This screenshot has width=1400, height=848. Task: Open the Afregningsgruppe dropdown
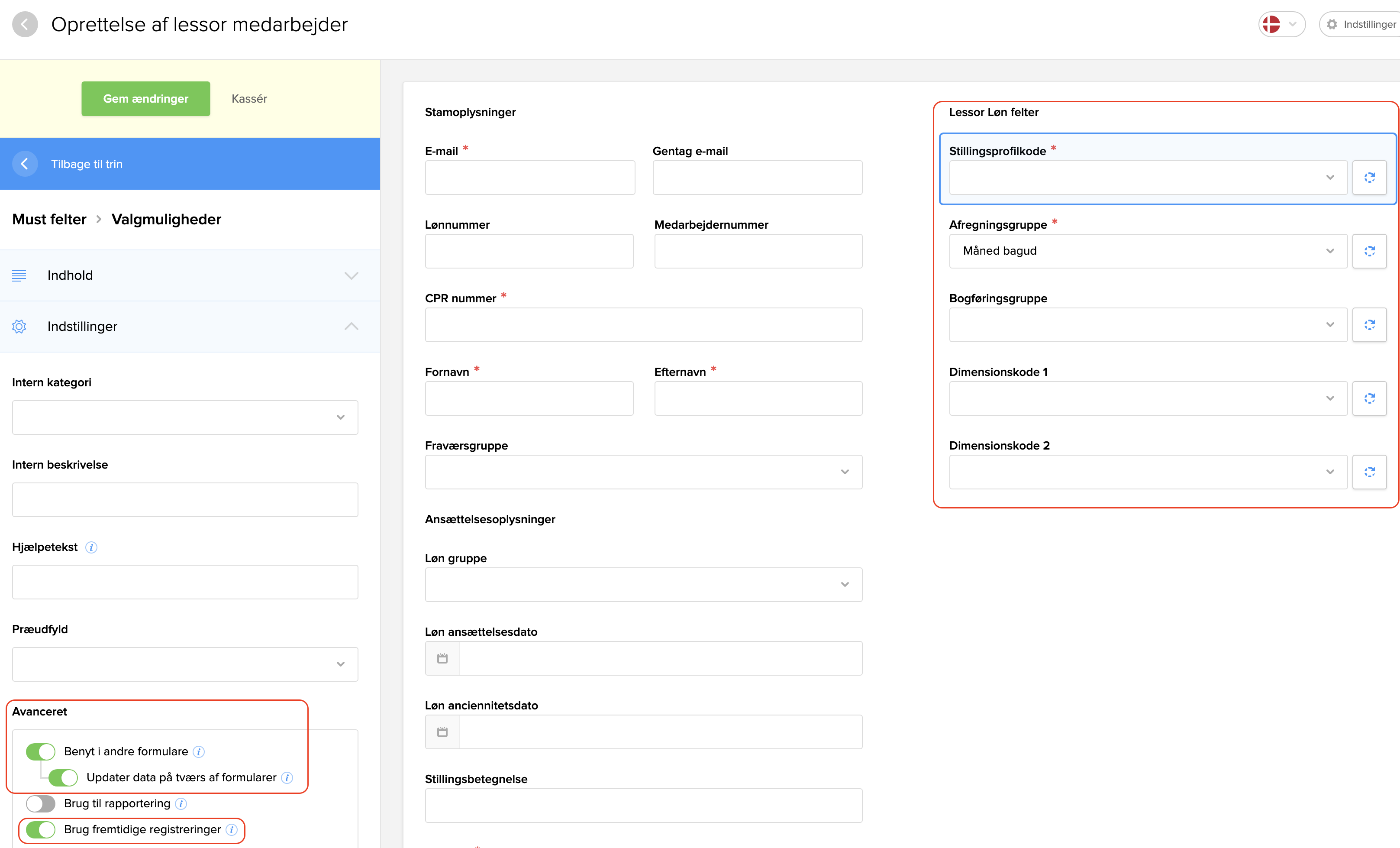click(x=1148, y=251)
